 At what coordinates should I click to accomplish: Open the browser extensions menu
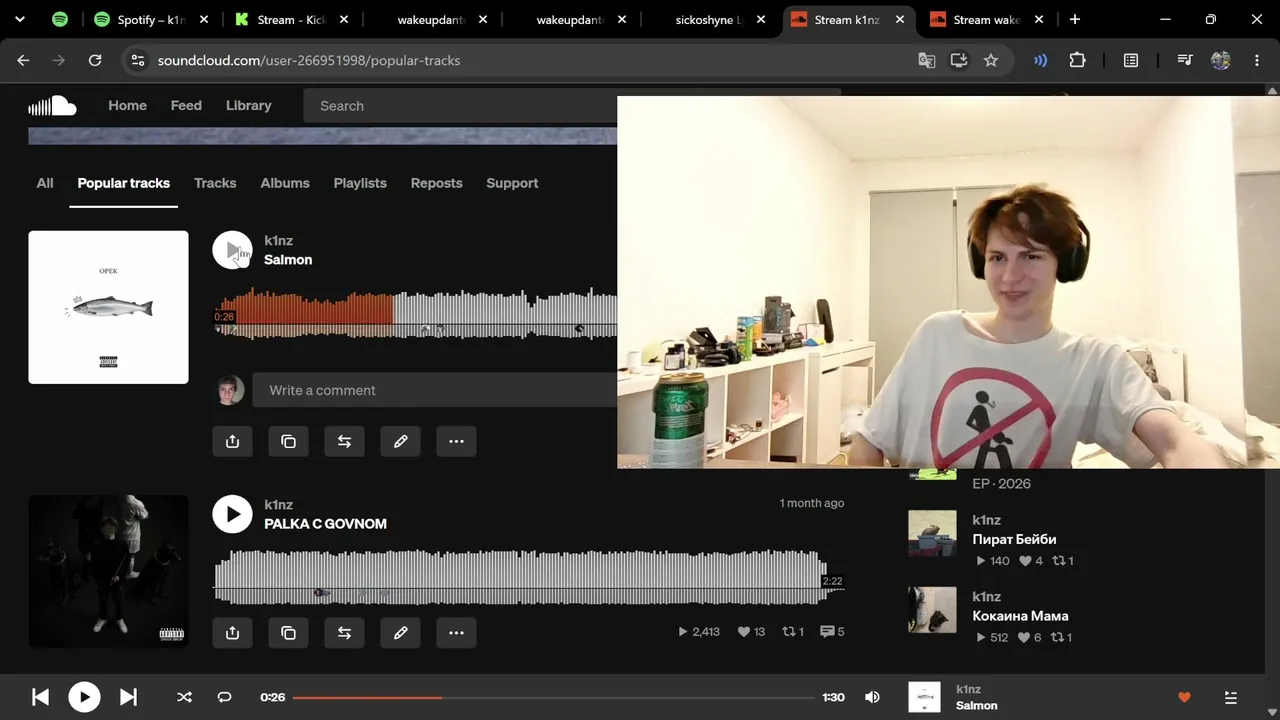point(1077,60)
